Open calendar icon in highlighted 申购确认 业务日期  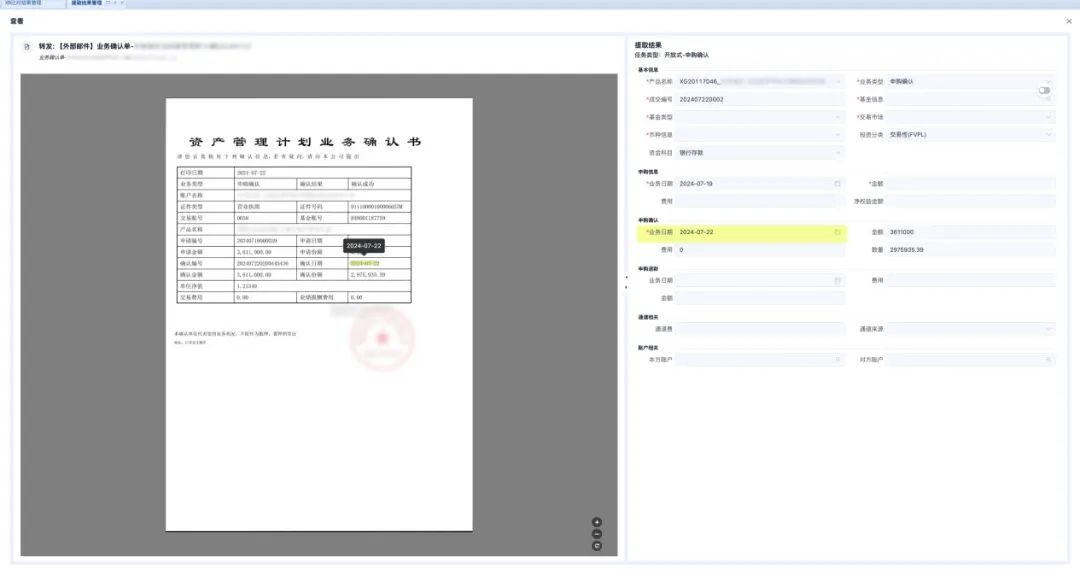[x=838, y=232]
